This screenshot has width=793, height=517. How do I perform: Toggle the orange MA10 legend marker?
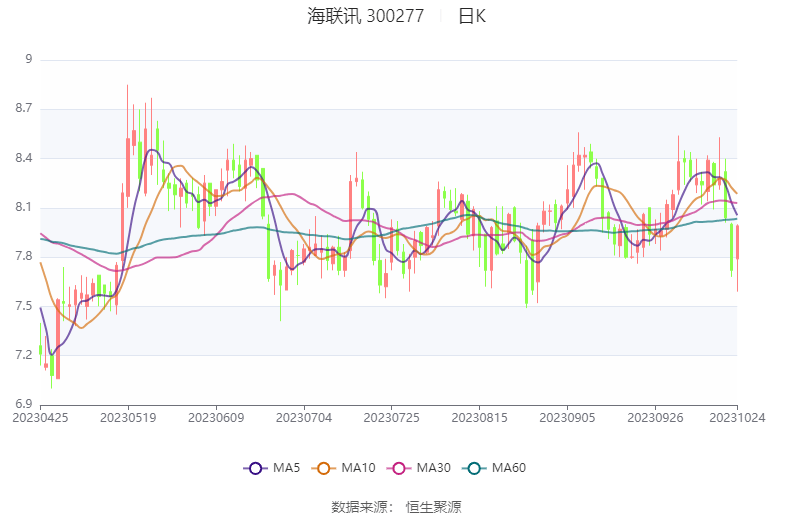tap(327, 468)
